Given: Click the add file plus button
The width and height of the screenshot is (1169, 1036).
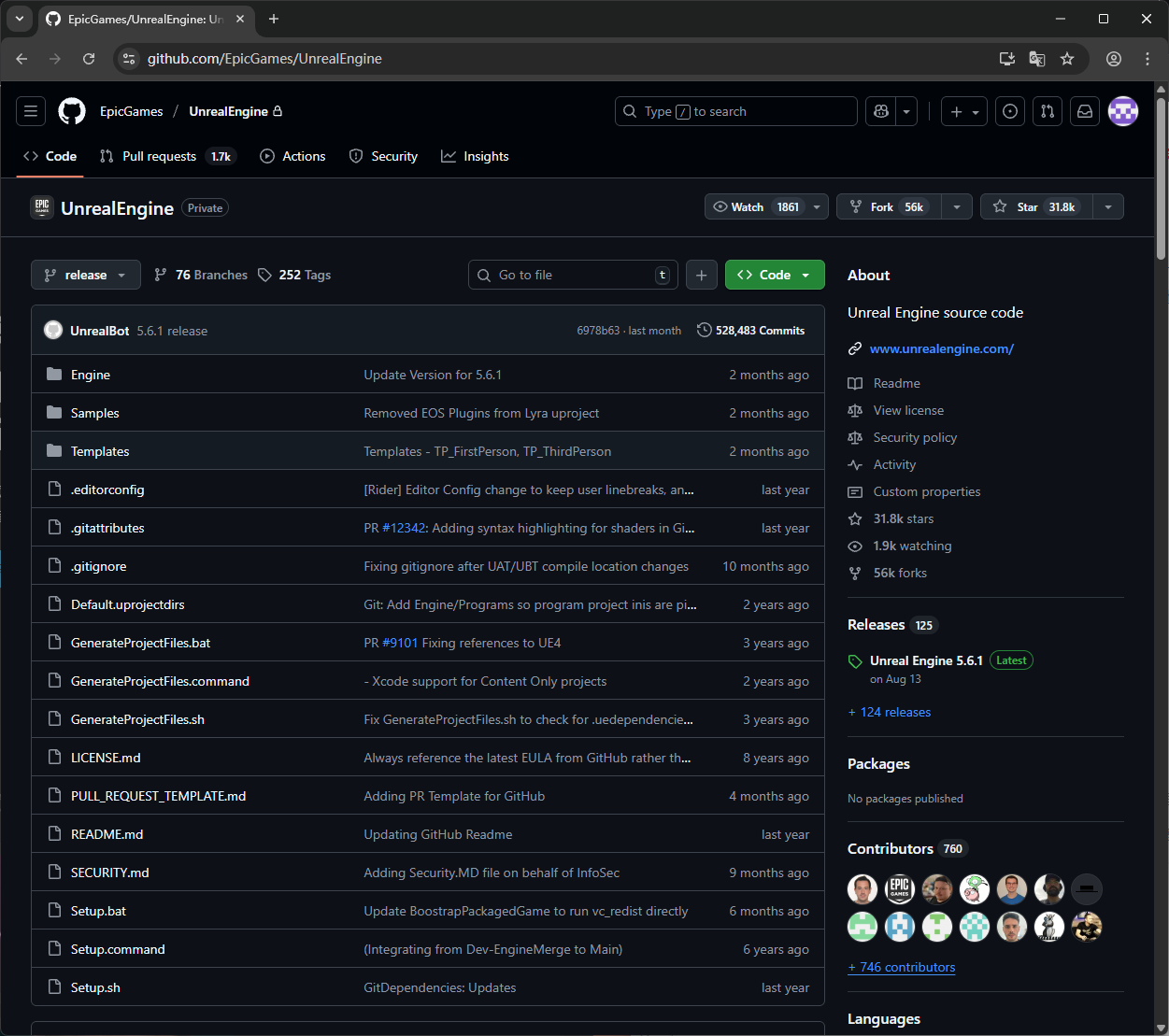Looking at the screenshot, I should [x=702, y=275].
